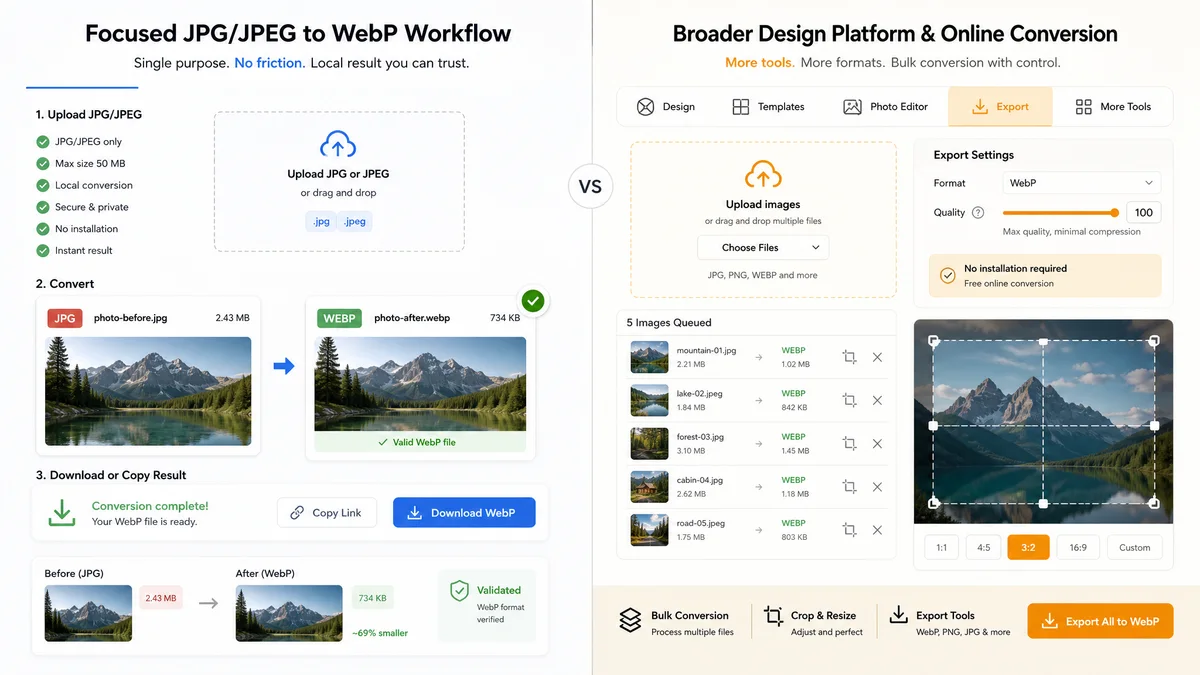Click the Before (JPG) thumbnail
This screenshot has width=1200, height=675.
coord(88,613)
